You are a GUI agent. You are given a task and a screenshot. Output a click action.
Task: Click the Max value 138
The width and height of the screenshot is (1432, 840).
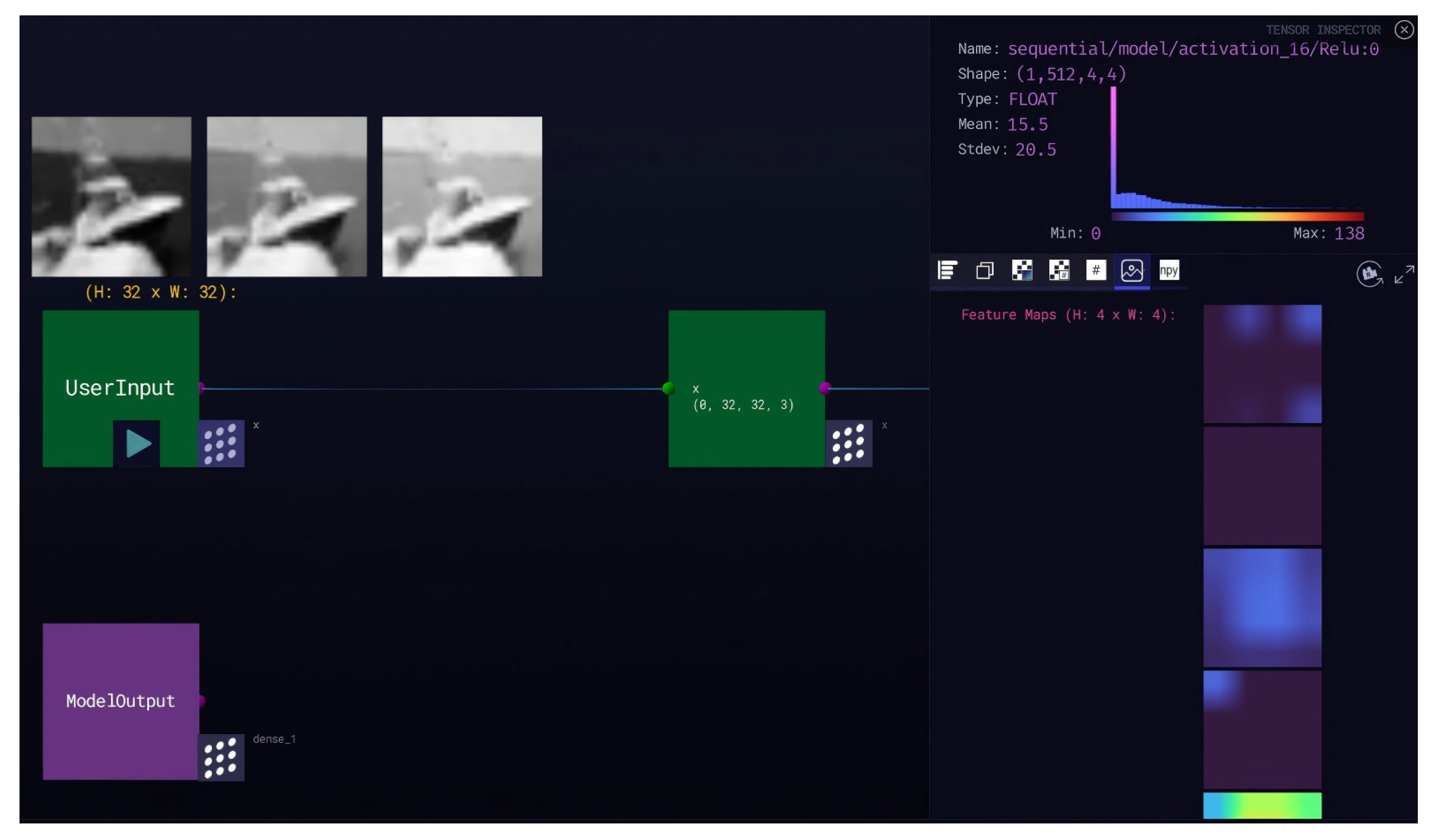point(1349,233)
